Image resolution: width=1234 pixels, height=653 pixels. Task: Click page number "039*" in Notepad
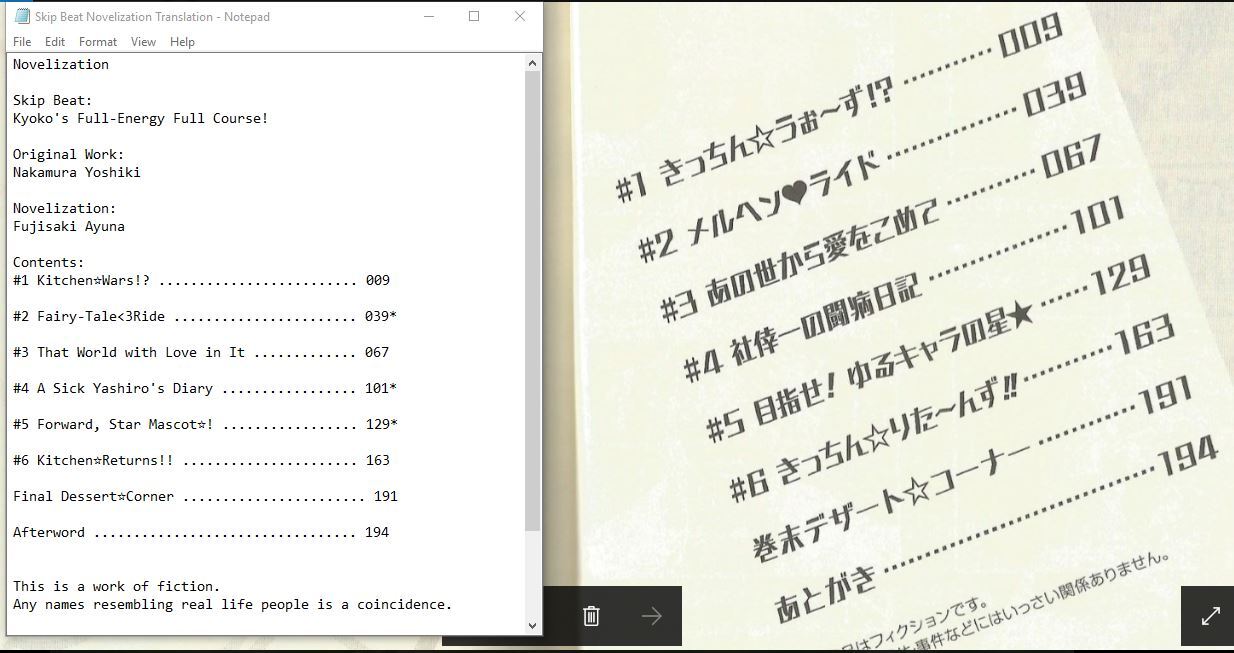click(381, 316)
